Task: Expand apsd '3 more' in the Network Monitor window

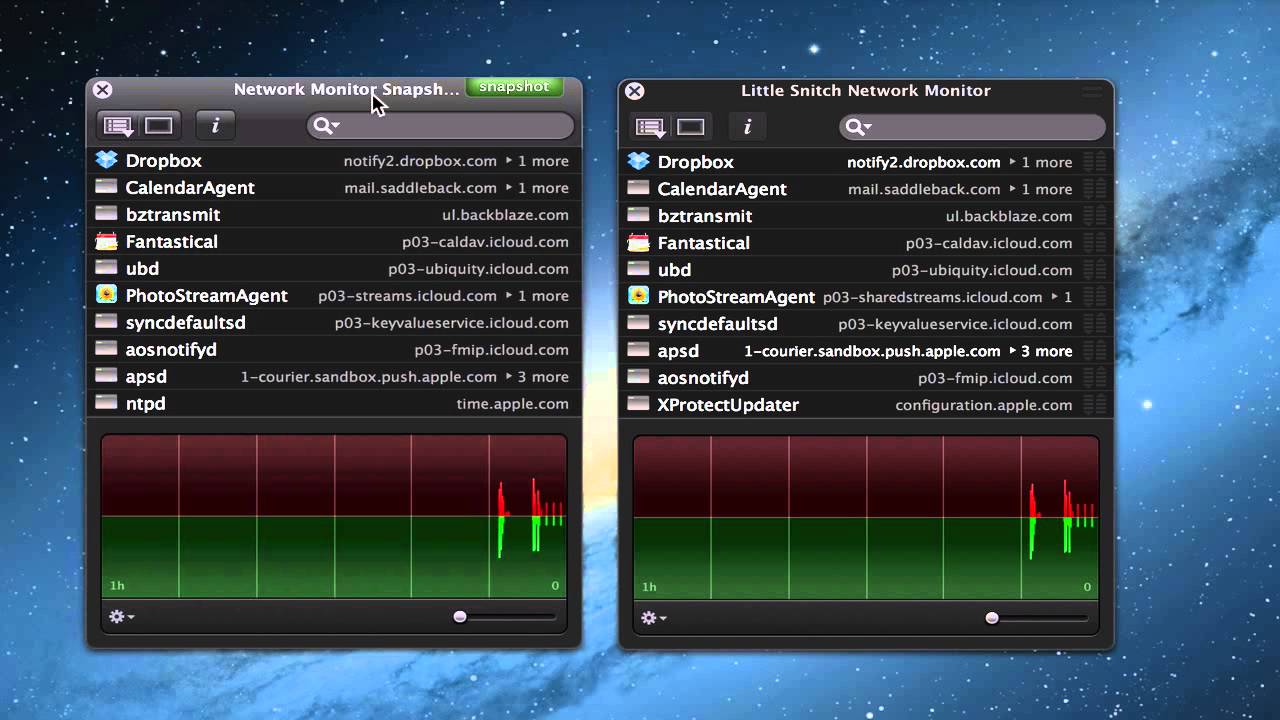Action: tap(1040, 351)
